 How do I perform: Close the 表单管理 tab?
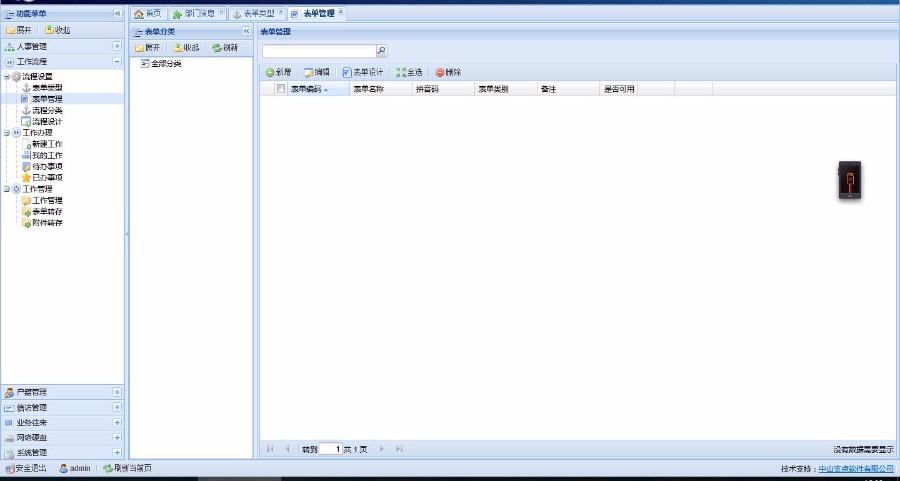coord(340,11)
